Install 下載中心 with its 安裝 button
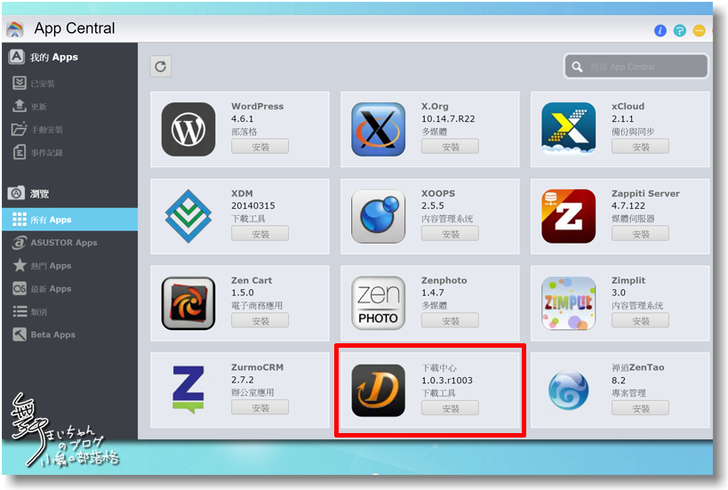 coord(450,408)
